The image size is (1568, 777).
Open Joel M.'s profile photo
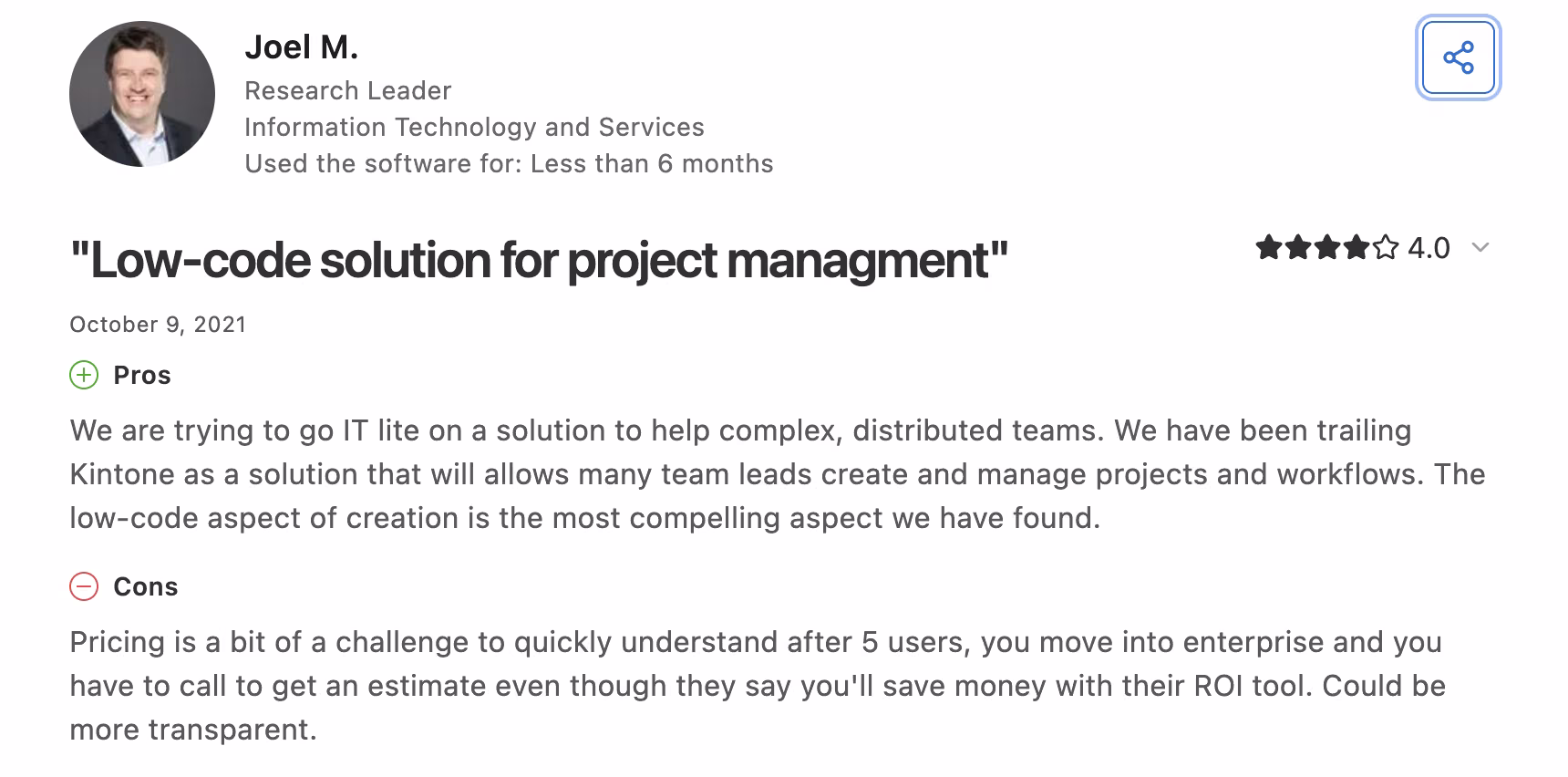[x=142, y=94]
